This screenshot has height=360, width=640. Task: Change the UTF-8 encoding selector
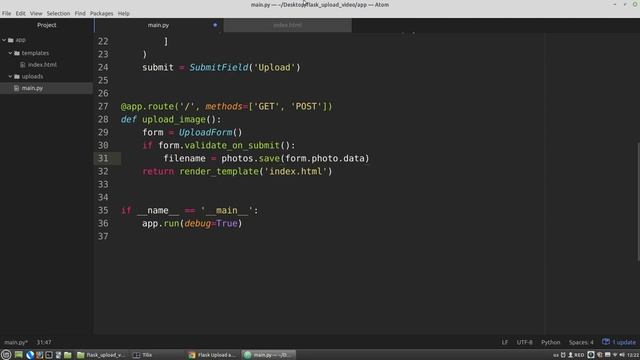524,342
